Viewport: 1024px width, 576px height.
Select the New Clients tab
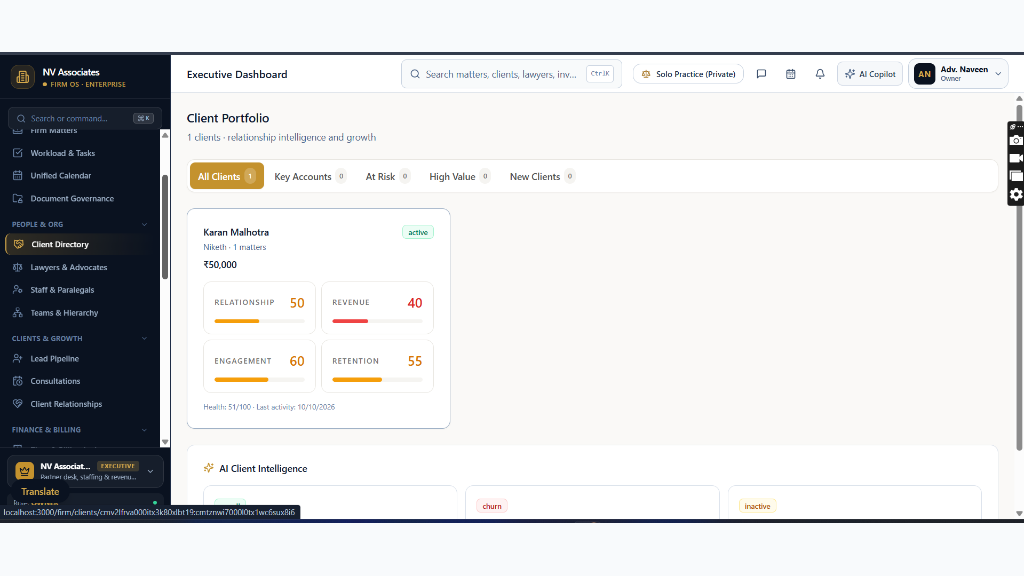pyautogui.click(x=541, y=176)
